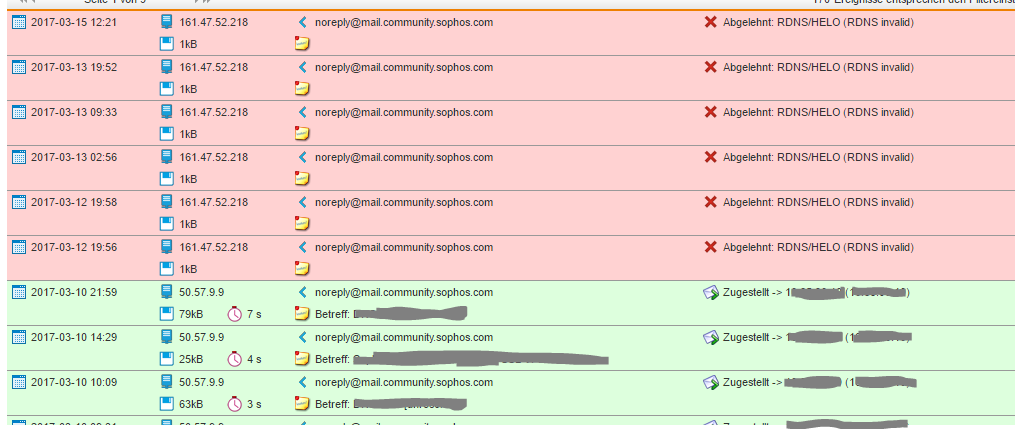Click the sender arrow icon in the 2017-03-10 14:29 row
This screenshot has width=1015, height=429.
click(302, 336)
